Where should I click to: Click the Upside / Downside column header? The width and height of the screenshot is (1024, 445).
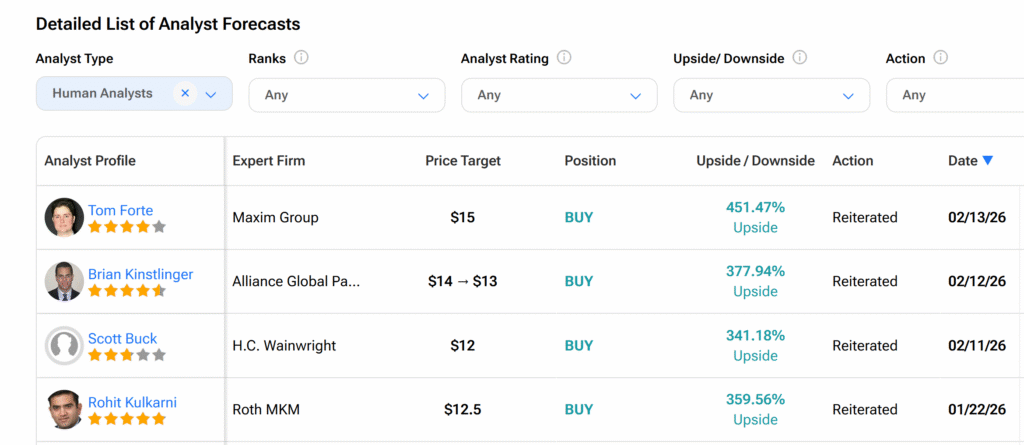tap(755, 161)
